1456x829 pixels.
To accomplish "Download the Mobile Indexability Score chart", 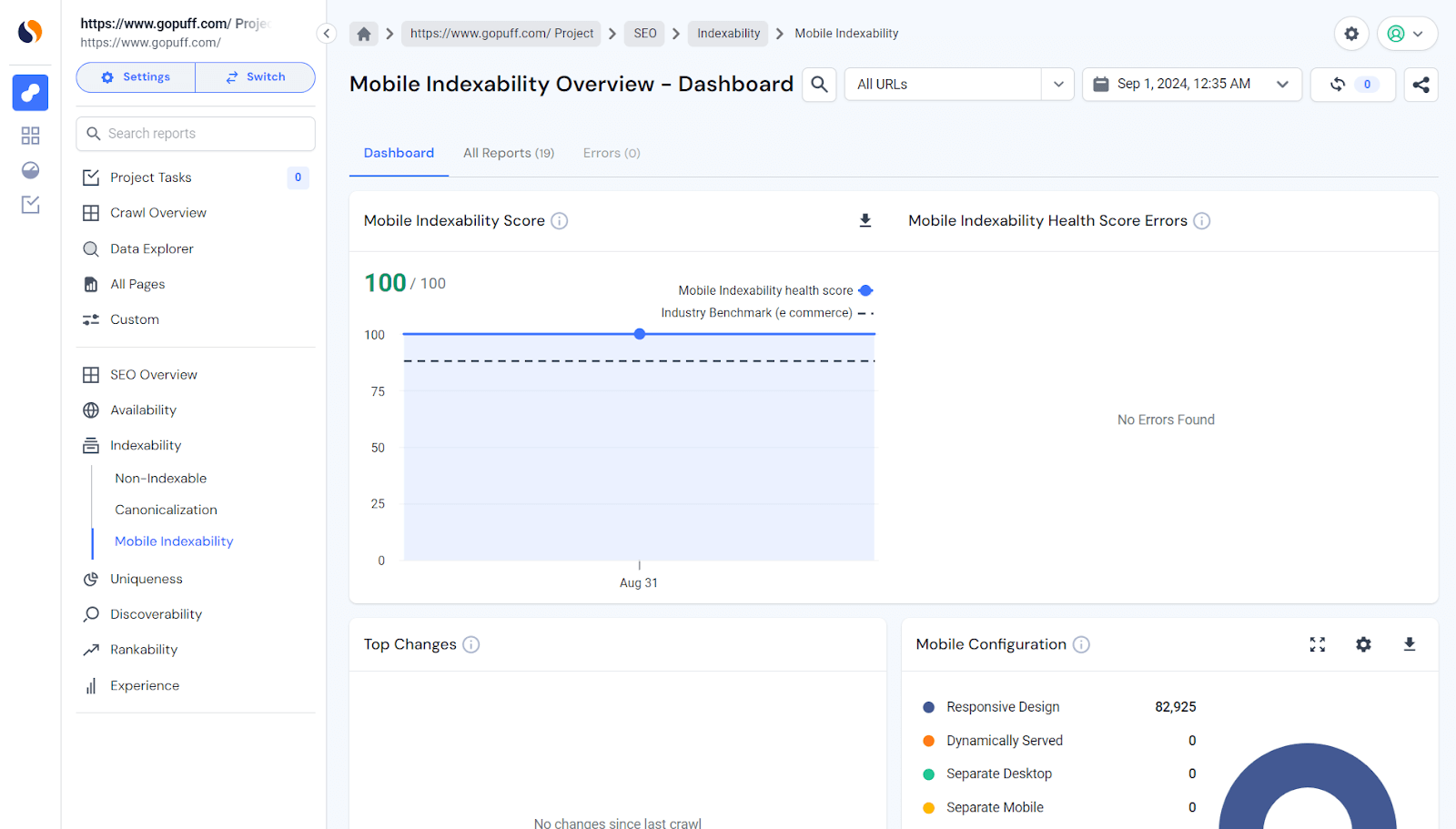I will click(865, 220).
